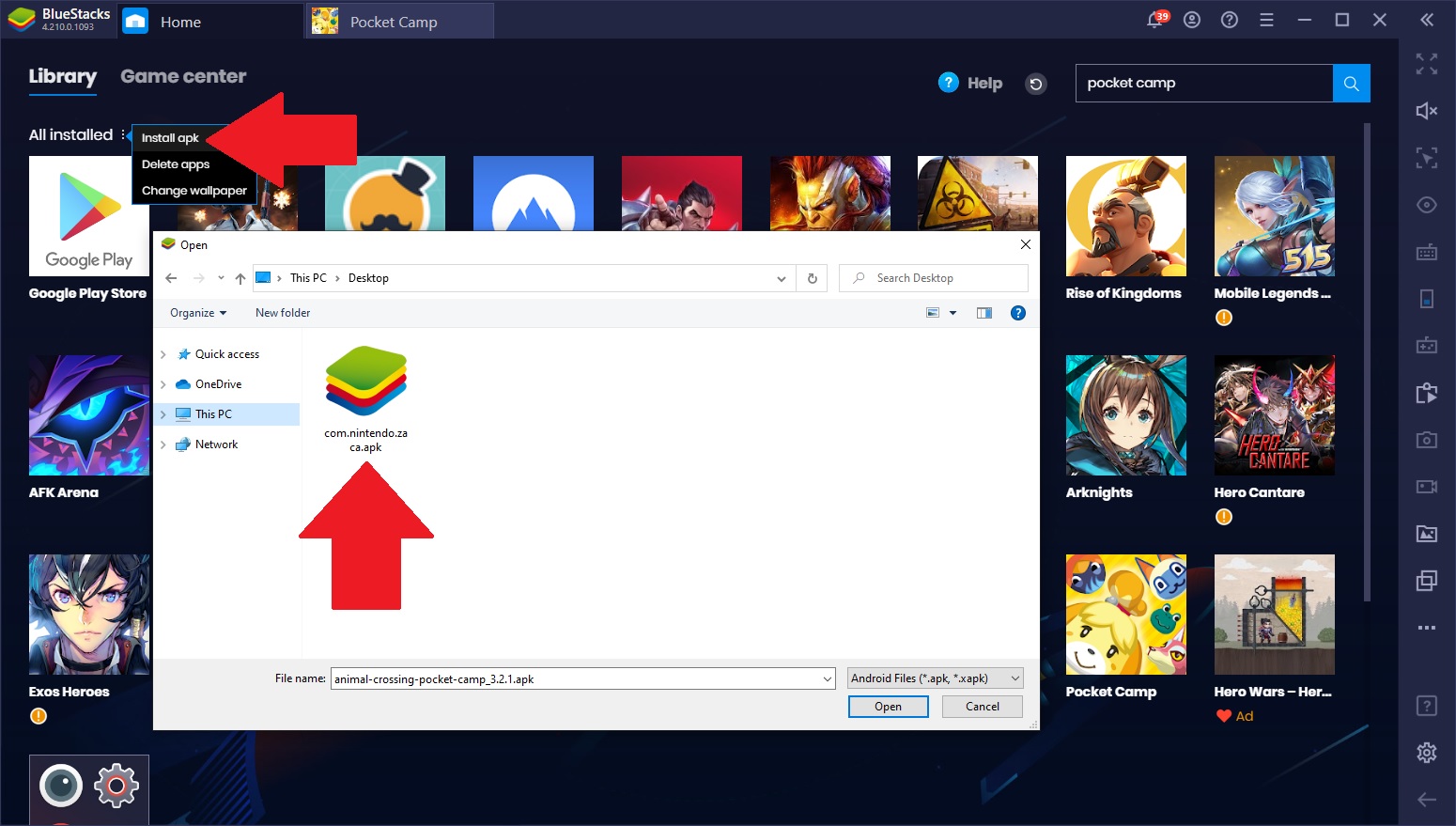Choose Delete apps from the menu

click(176, 164)
